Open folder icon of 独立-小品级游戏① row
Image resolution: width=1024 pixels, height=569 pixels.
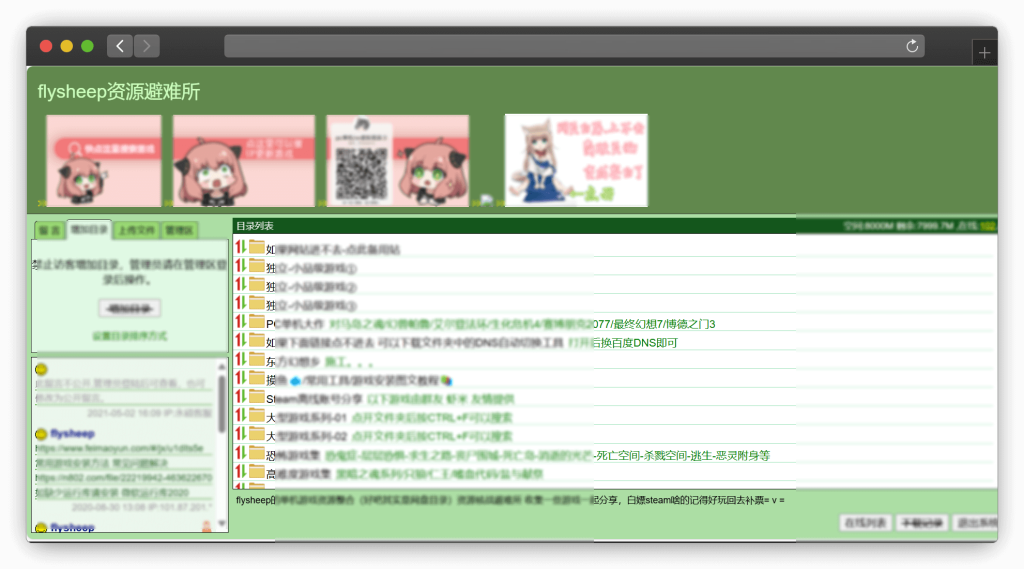coord(257,266)
